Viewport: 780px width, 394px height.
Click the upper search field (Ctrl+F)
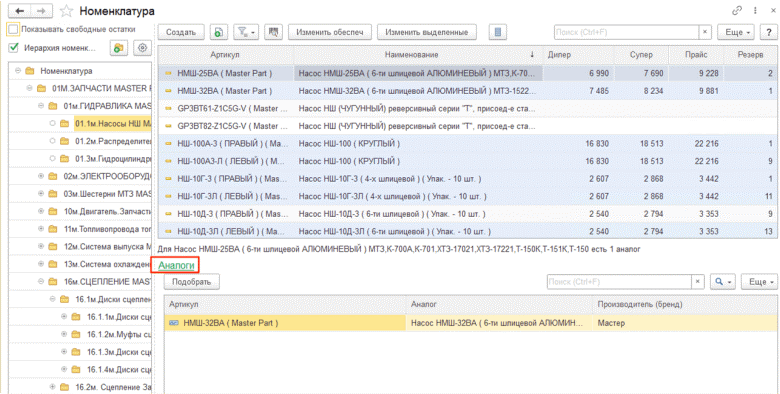[x=627, y=32]
